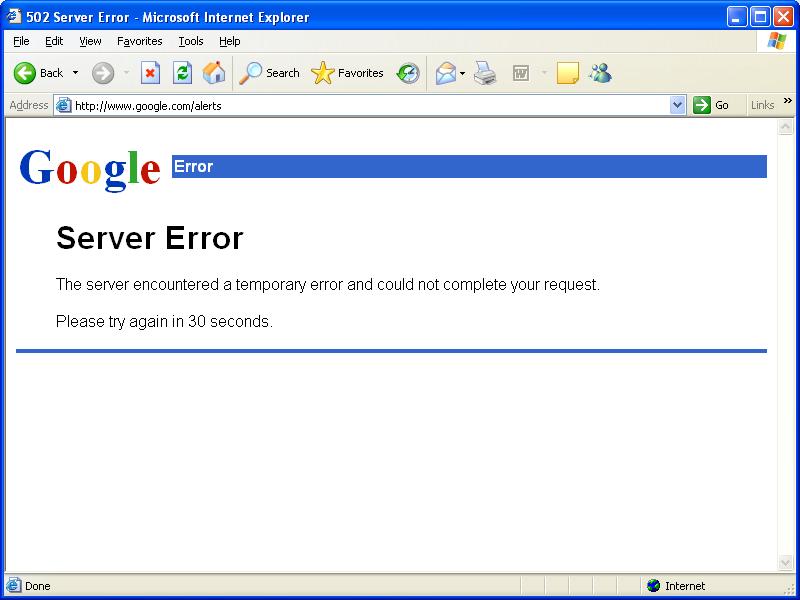This screenshot has width=800, height=600.
Task: Open the Back history dropdown arrow
Action: tap(76, 73)
